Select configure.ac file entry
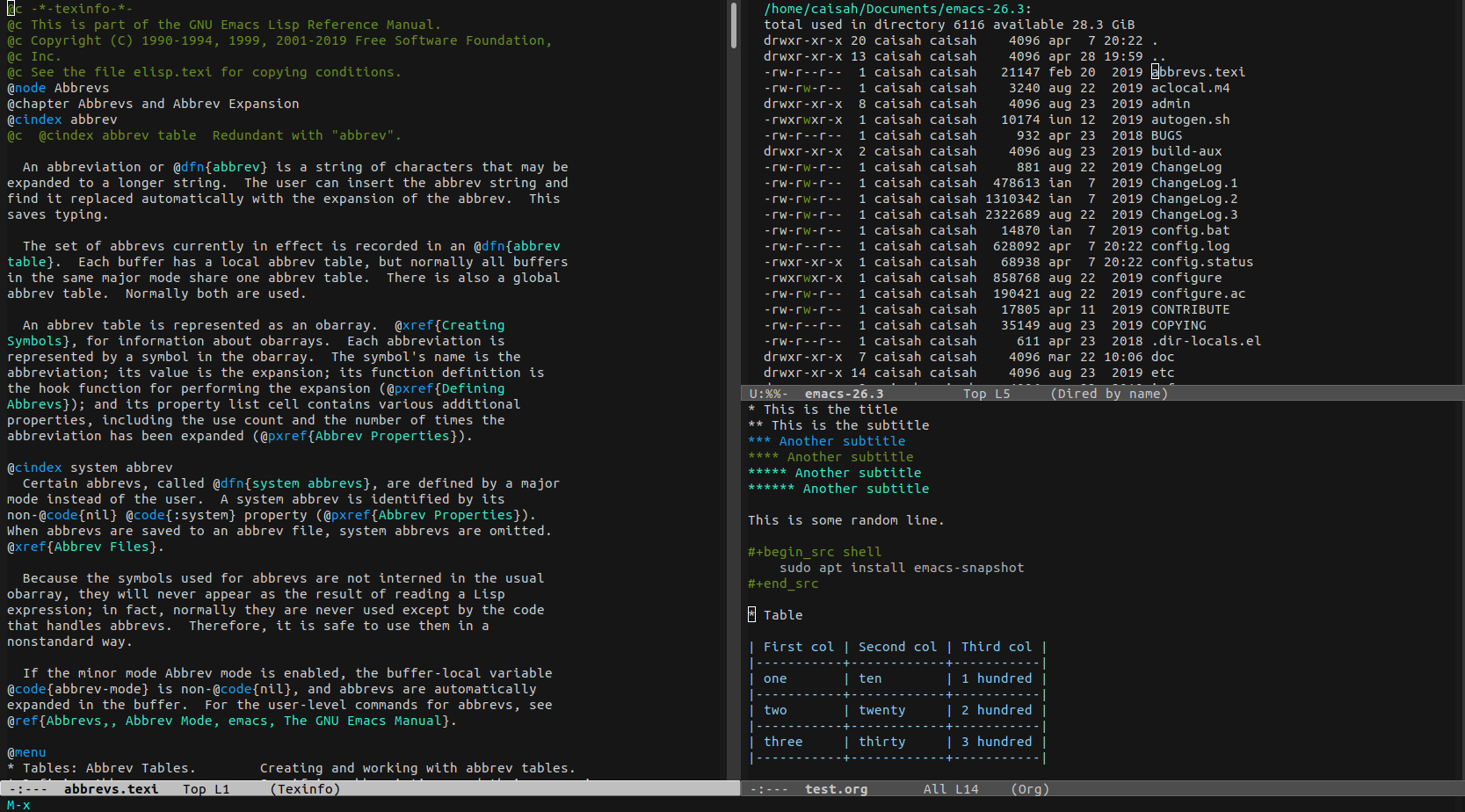 point(1199,294)
